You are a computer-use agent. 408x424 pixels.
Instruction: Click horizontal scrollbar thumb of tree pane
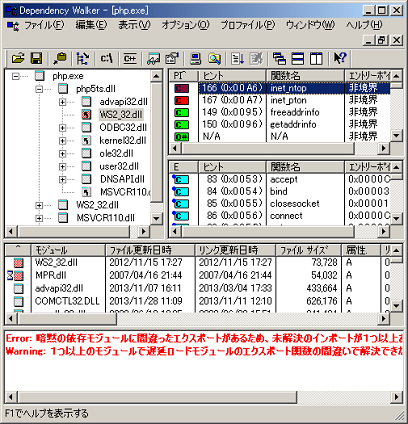(x=74, y=231)
